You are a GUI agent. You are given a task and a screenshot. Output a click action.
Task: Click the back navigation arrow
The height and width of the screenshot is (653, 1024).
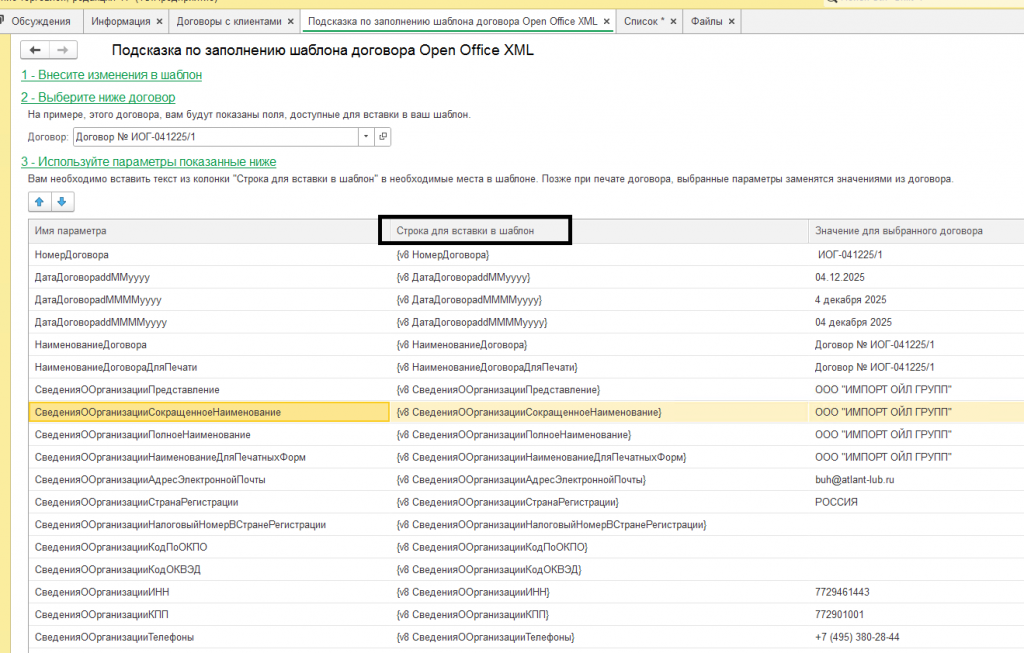point(36,50)
